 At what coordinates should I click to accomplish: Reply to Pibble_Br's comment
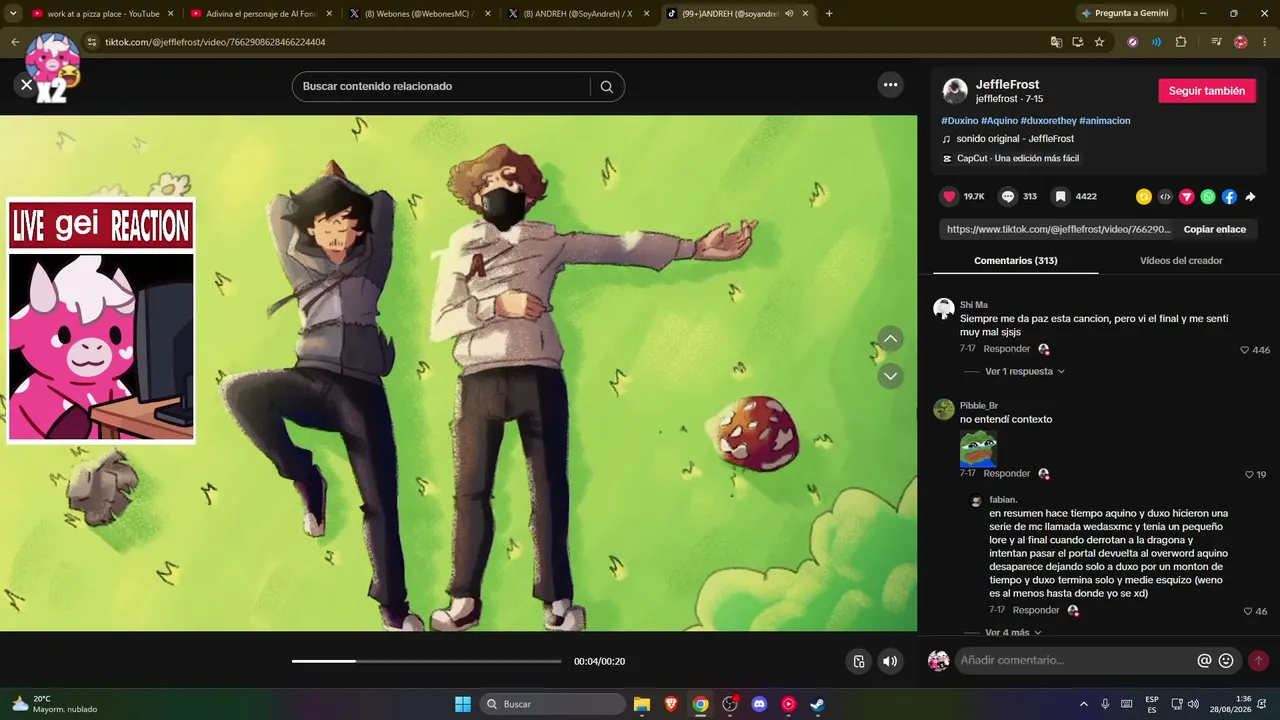[1006, 474]
